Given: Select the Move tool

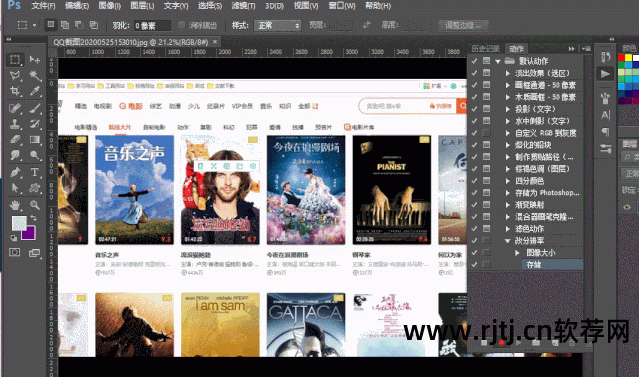Looking at the screenshot, I should [x=35, y=60].
